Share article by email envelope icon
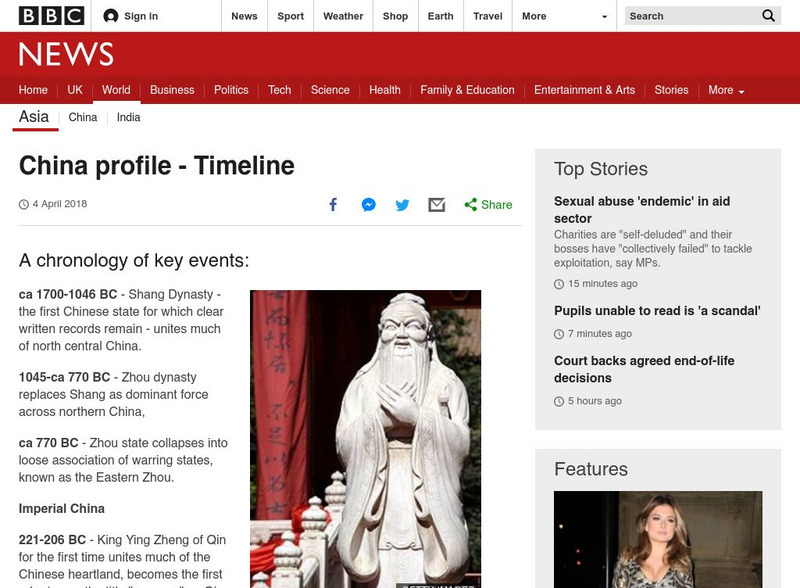The width and height of the screenshot is (800, 588). click(x=437, y=205)
